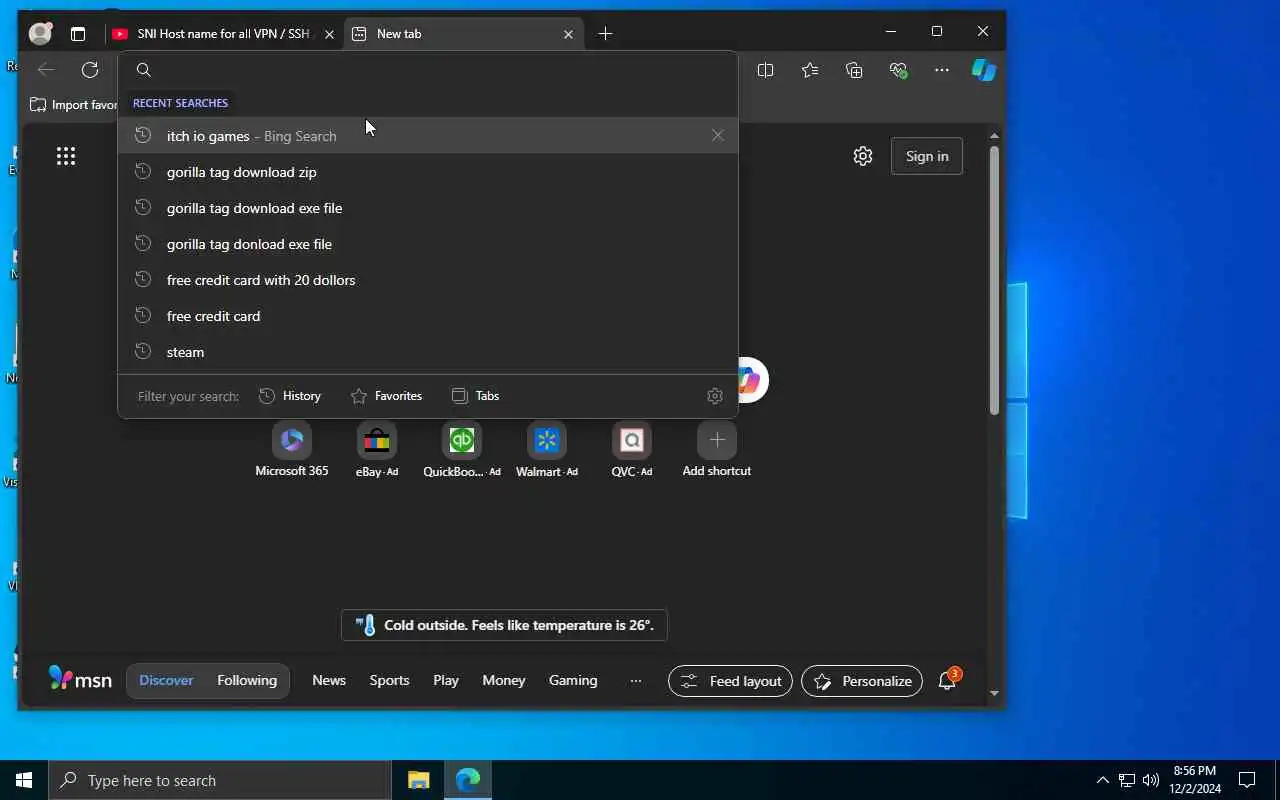Open the Copilot sidebar icon
The width and height of the screenshot is (1280, 800).
(984, 70)
